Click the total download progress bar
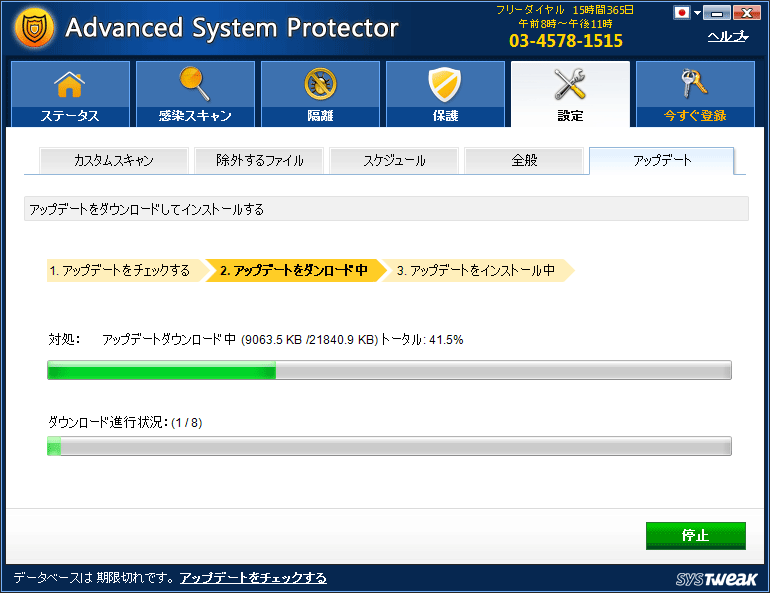Image resolution: width=770 pixels, height=593 pixels. coord(389,370)
